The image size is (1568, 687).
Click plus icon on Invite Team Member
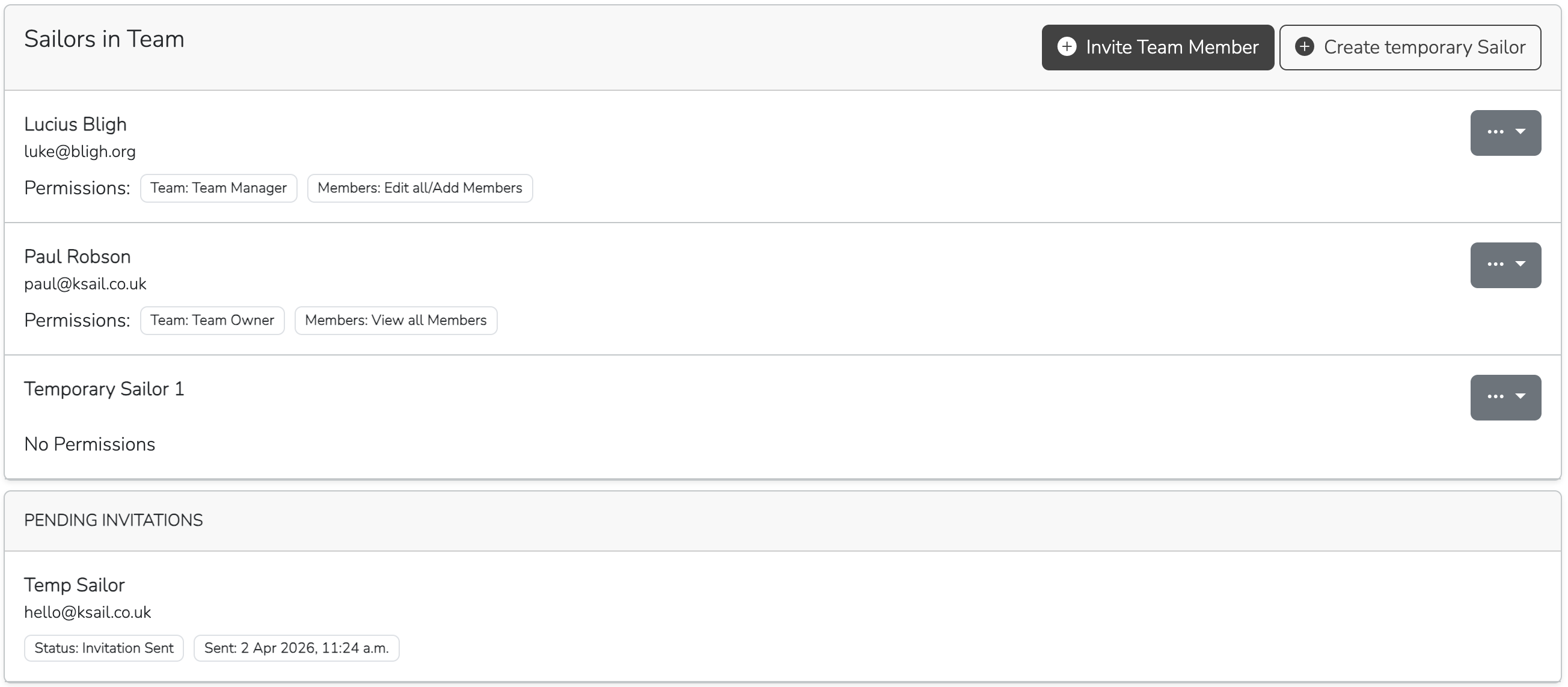point(1067,47)
